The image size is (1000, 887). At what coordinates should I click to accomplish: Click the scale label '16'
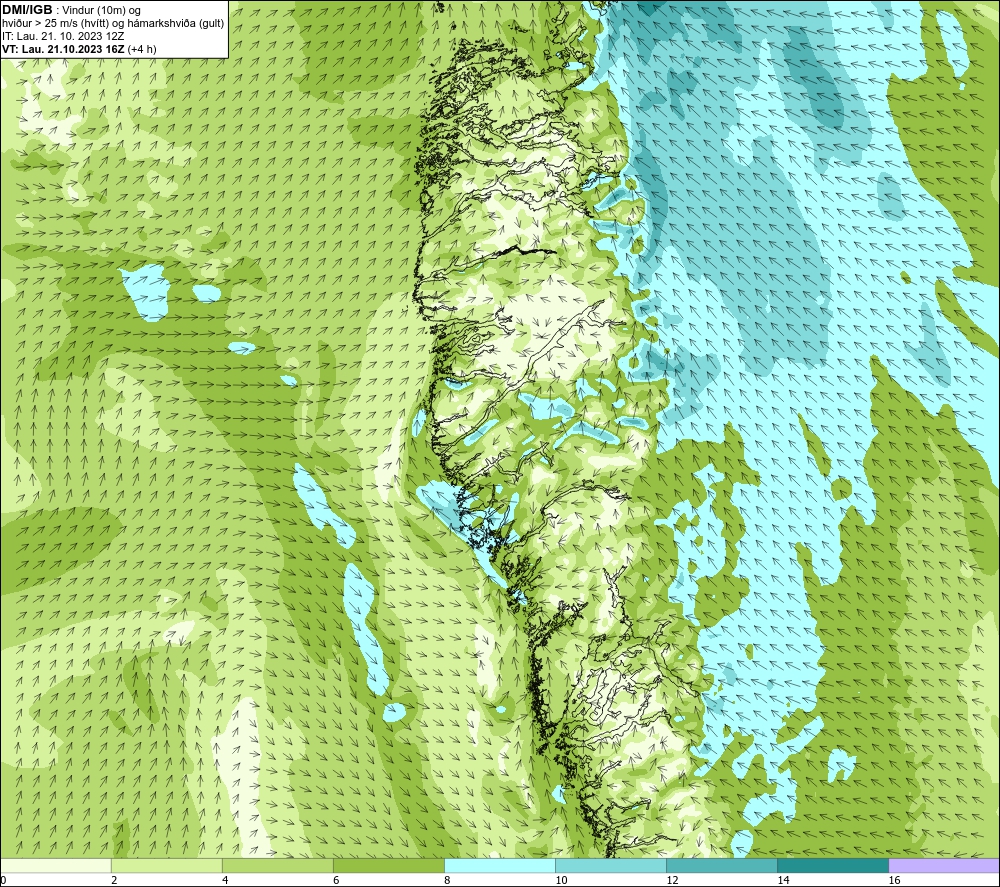(894, 881)
